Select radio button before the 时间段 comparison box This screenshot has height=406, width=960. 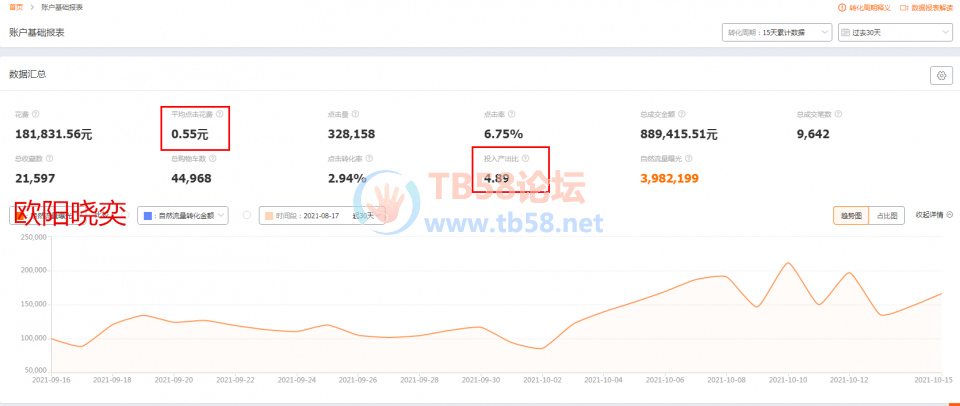pyautogui.click(x=247, y=215)
